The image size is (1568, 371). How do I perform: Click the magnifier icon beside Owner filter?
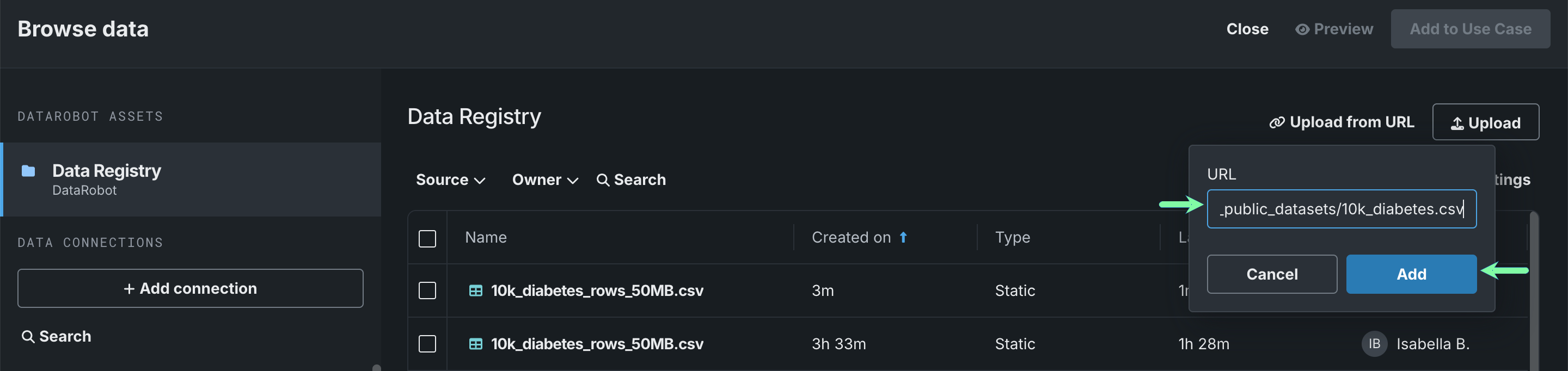point(602,180)
